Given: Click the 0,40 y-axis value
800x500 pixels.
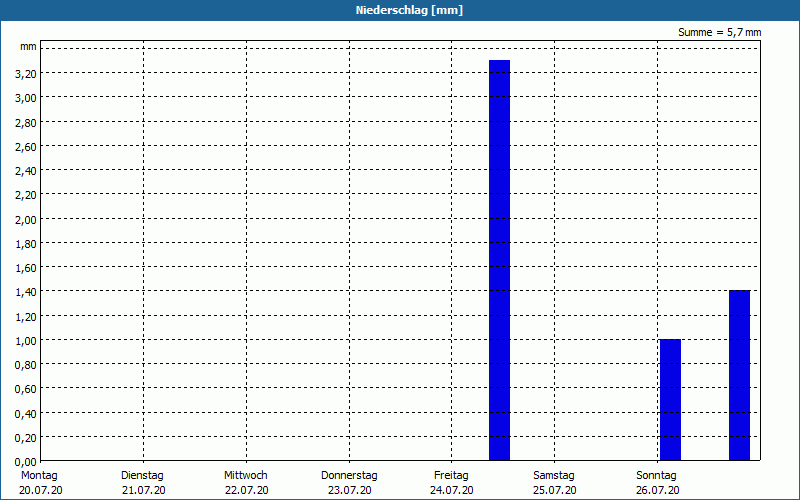Looking at the screenshot, I should tap(26, 414).
